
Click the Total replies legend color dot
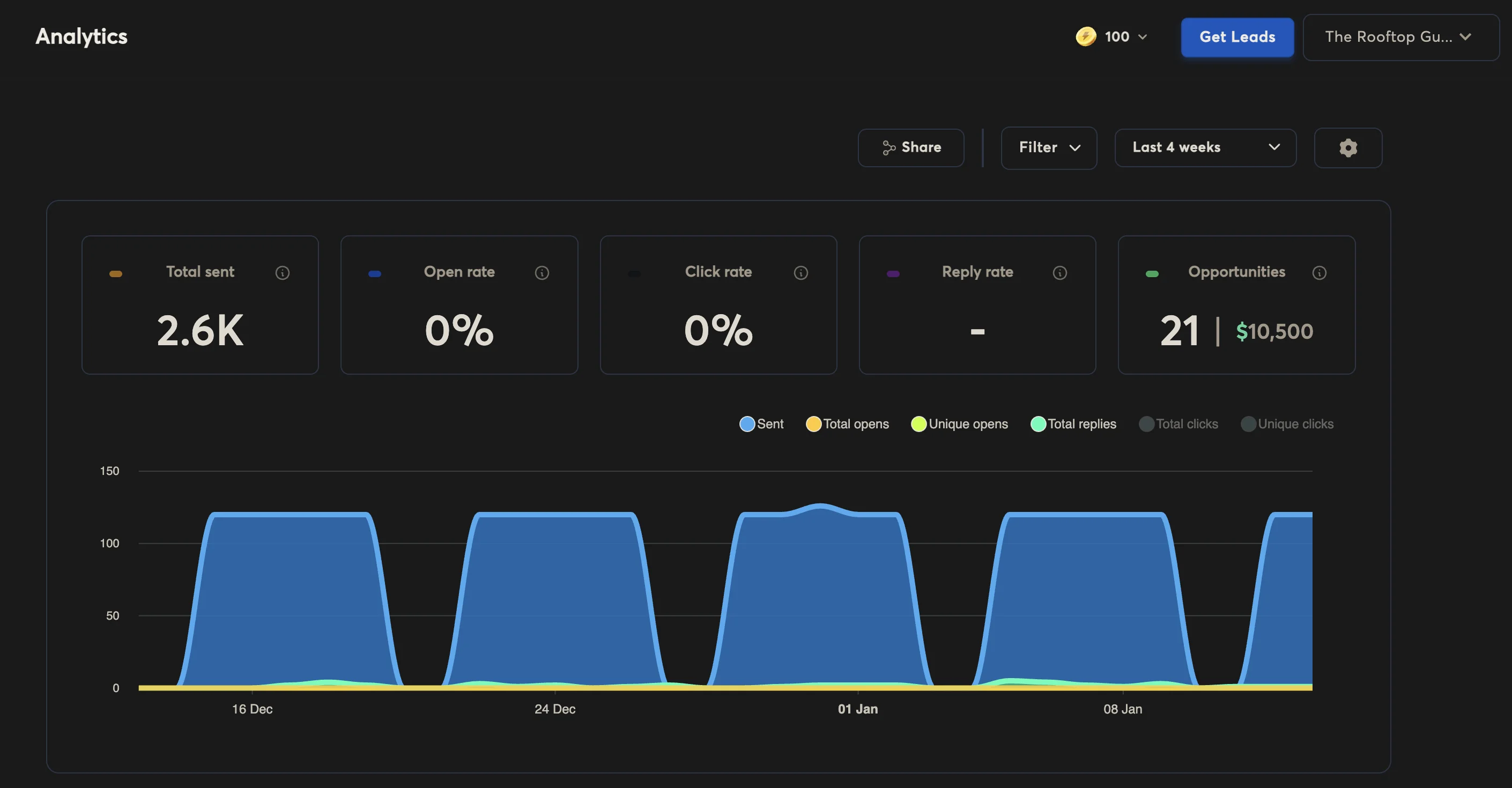1037,423
